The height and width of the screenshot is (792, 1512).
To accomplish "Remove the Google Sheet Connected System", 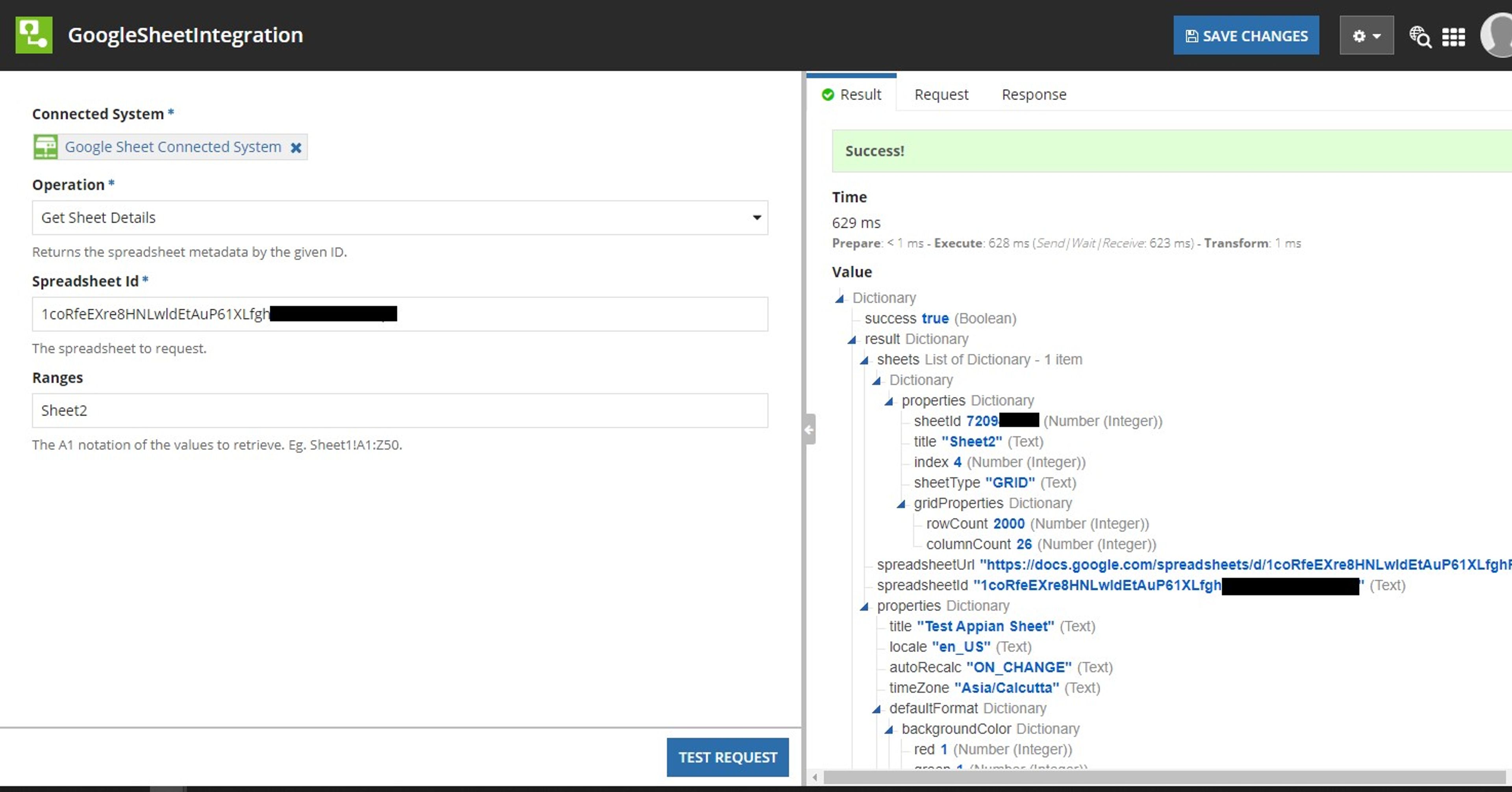I will point(296,147).
